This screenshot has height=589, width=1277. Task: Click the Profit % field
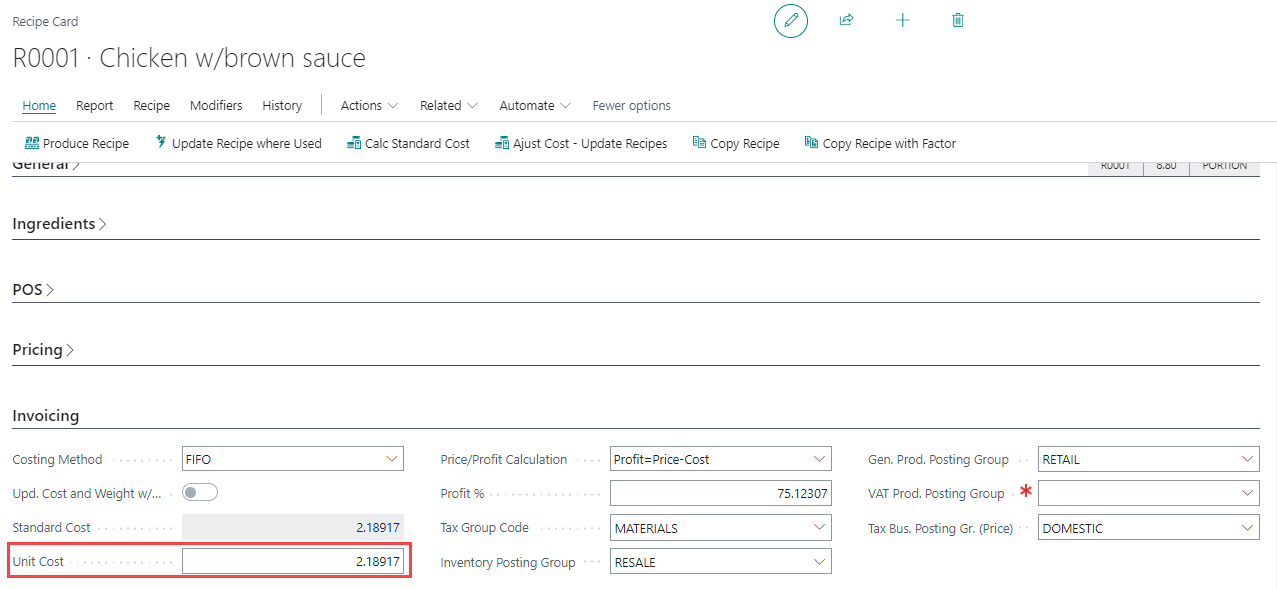pos(720,493)
